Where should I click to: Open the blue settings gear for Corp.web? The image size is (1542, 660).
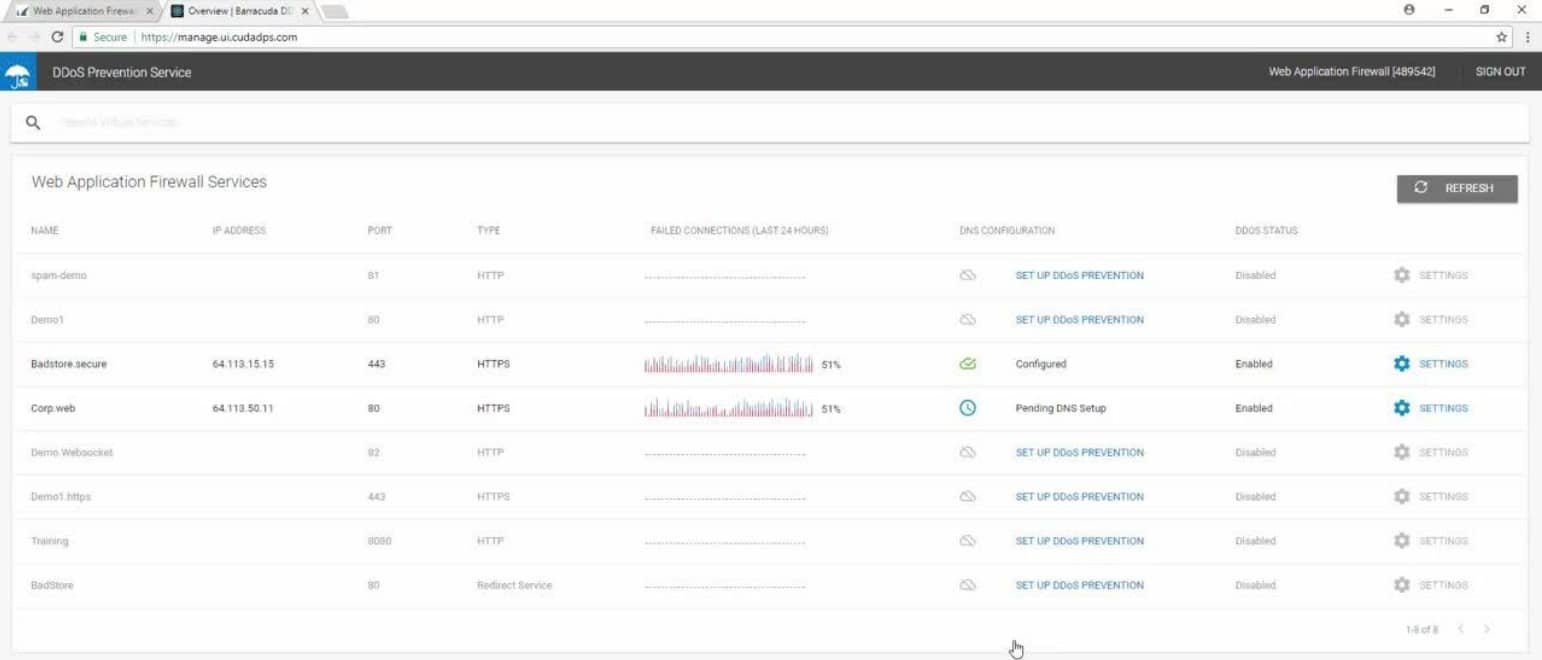1401,408
